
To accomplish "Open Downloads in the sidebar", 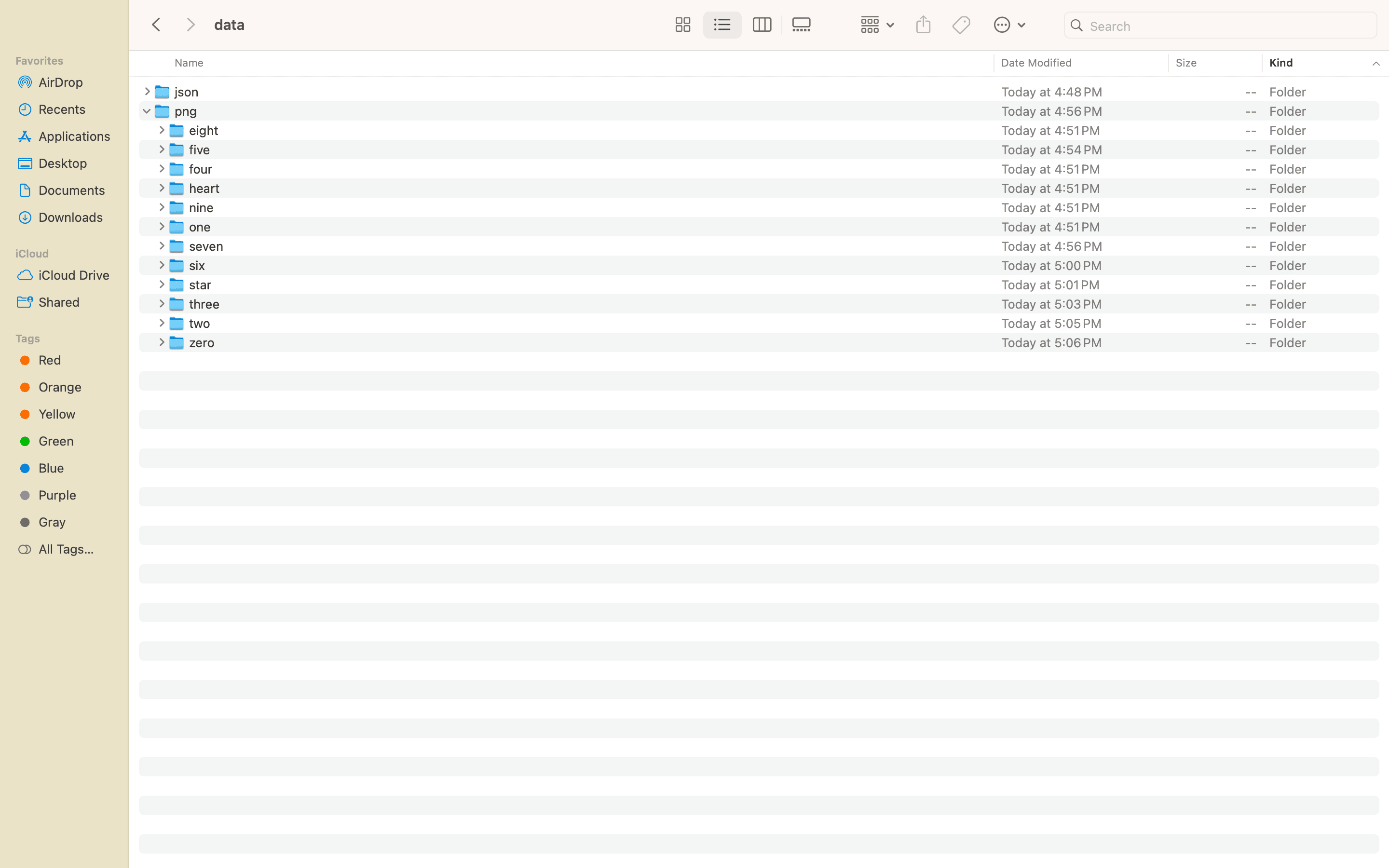I will tap(70, 217).
